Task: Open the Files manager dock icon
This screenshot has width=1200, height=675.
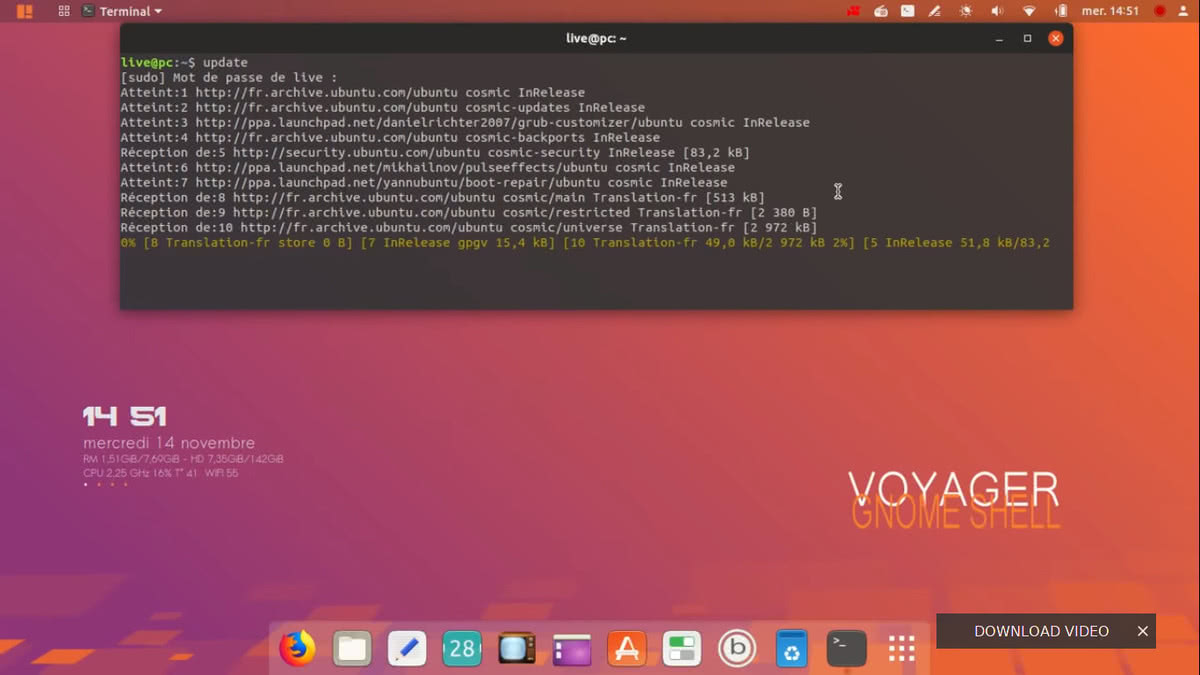Action: coord(352,649)
